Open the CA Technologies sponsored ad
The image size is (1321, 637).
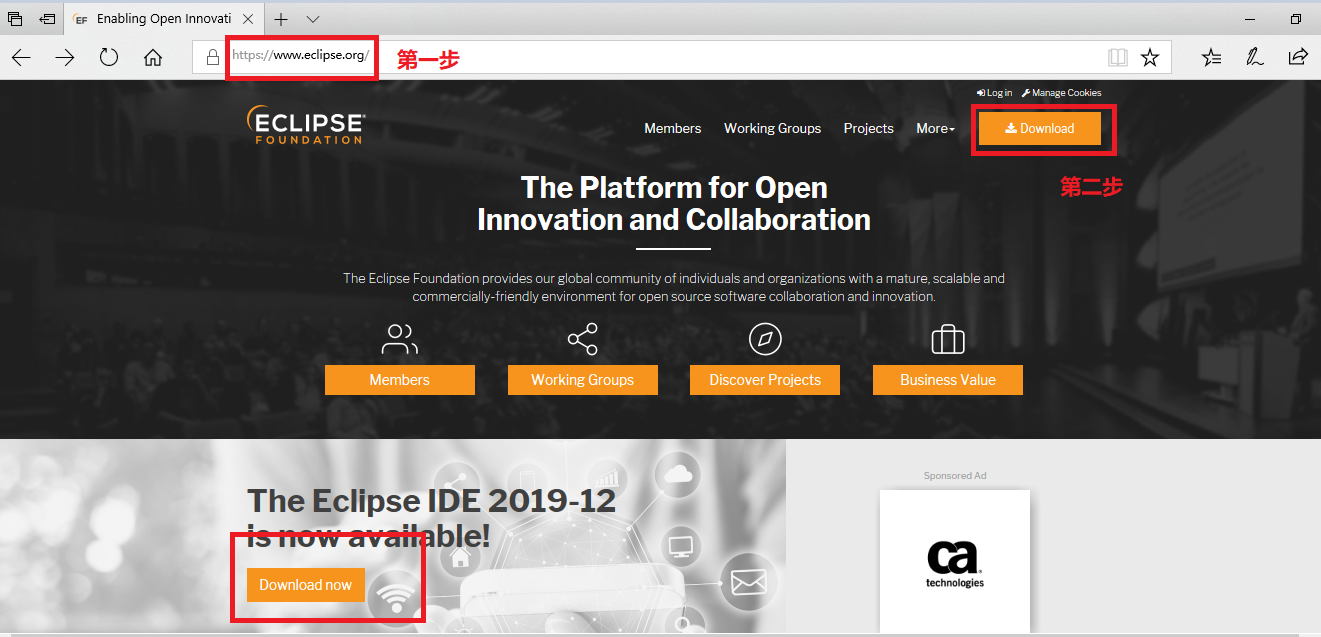(x=955, y=563)
